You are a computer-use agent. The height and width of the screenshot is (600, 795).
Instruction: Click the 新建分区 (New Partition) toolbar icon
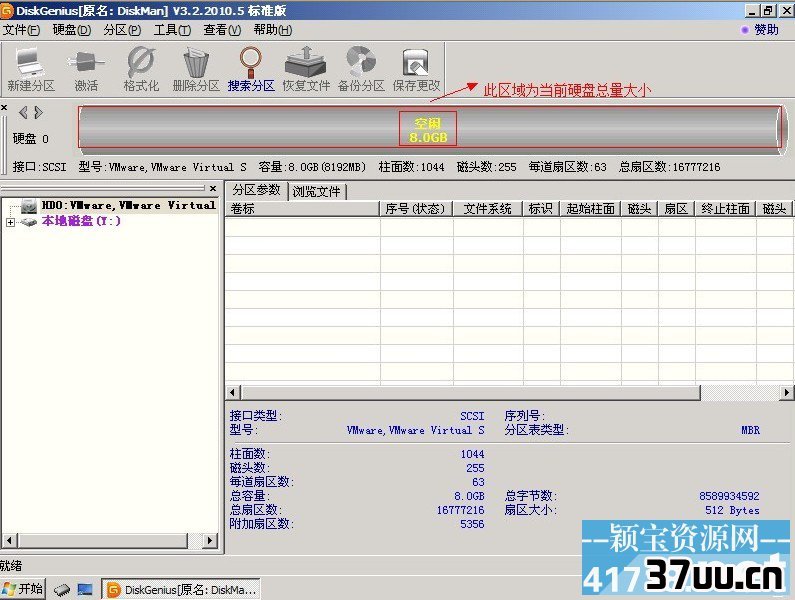point(30,69)
